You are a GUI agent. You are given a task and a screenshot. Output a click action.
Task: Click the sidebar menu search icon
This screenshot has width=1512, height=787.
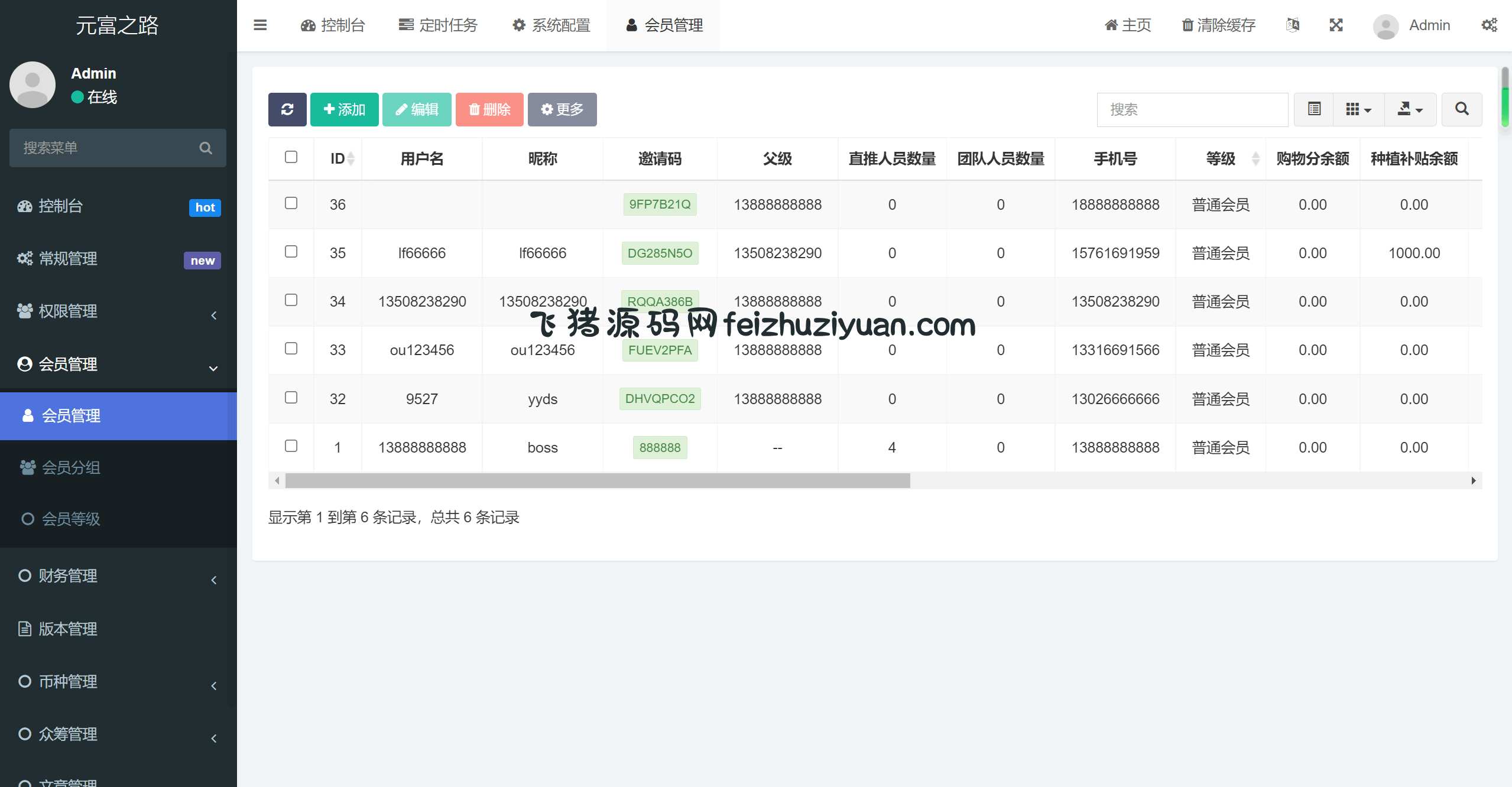(205, 148)
